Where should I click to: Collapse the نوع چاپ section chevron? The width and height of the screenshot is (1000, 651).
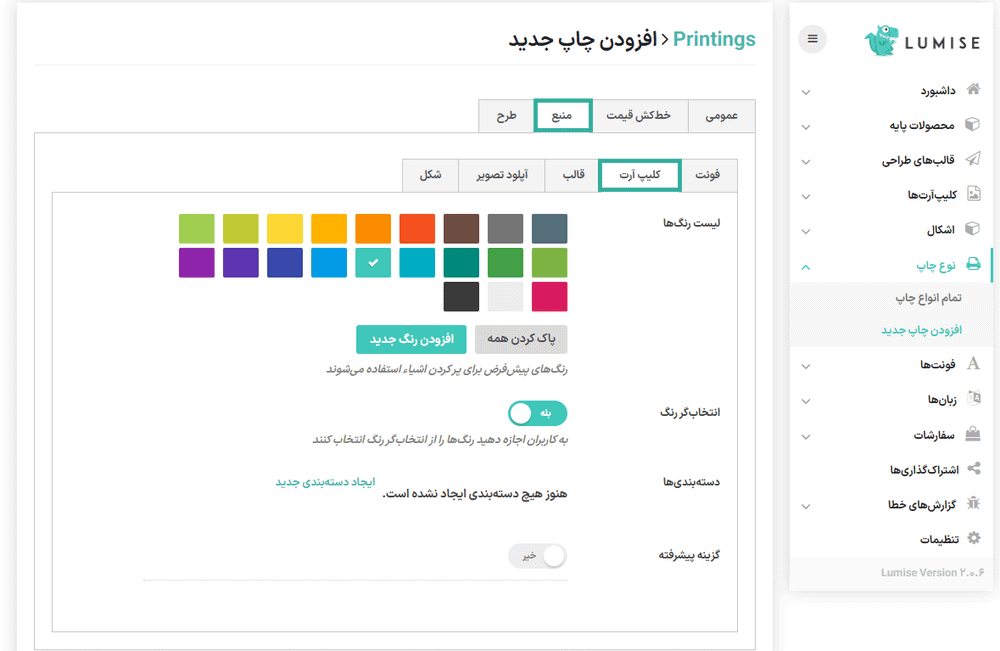806,267
